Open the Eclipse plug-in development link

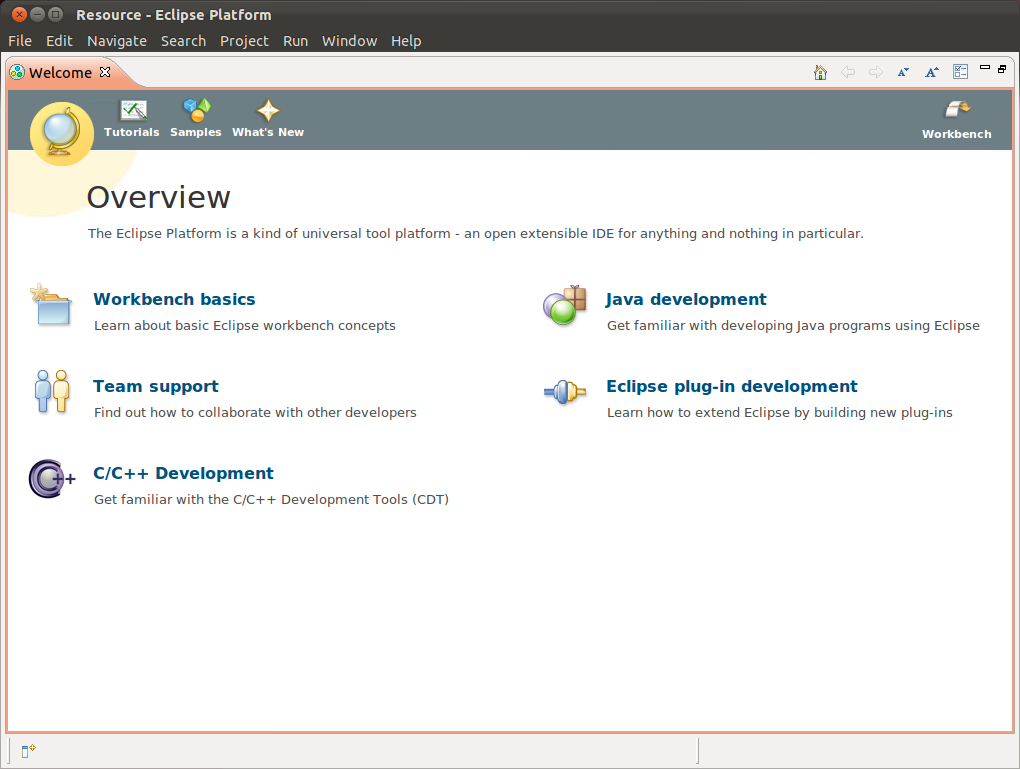(x=732, y=386)
